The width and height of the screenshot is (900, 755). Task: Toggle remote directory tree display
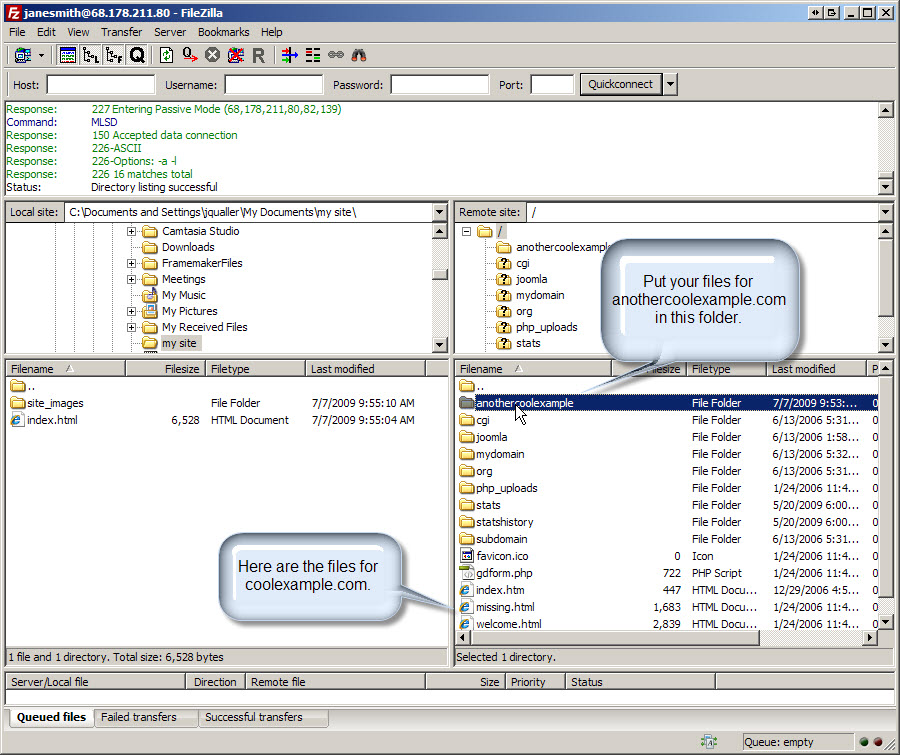coord(114,55)
